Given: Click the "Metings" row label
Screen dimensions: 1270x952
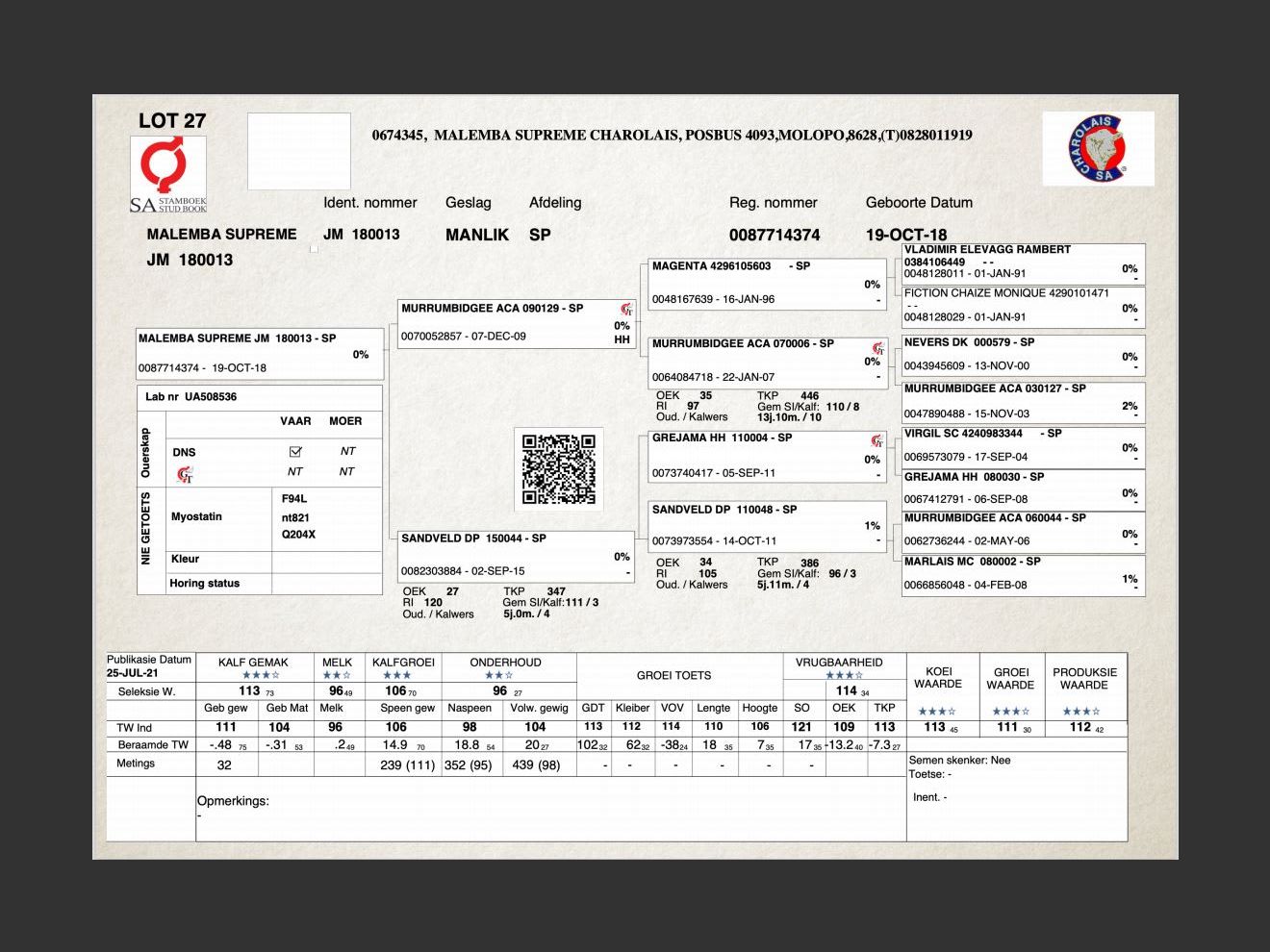Looking at the screenshot, I should [136, 764].
